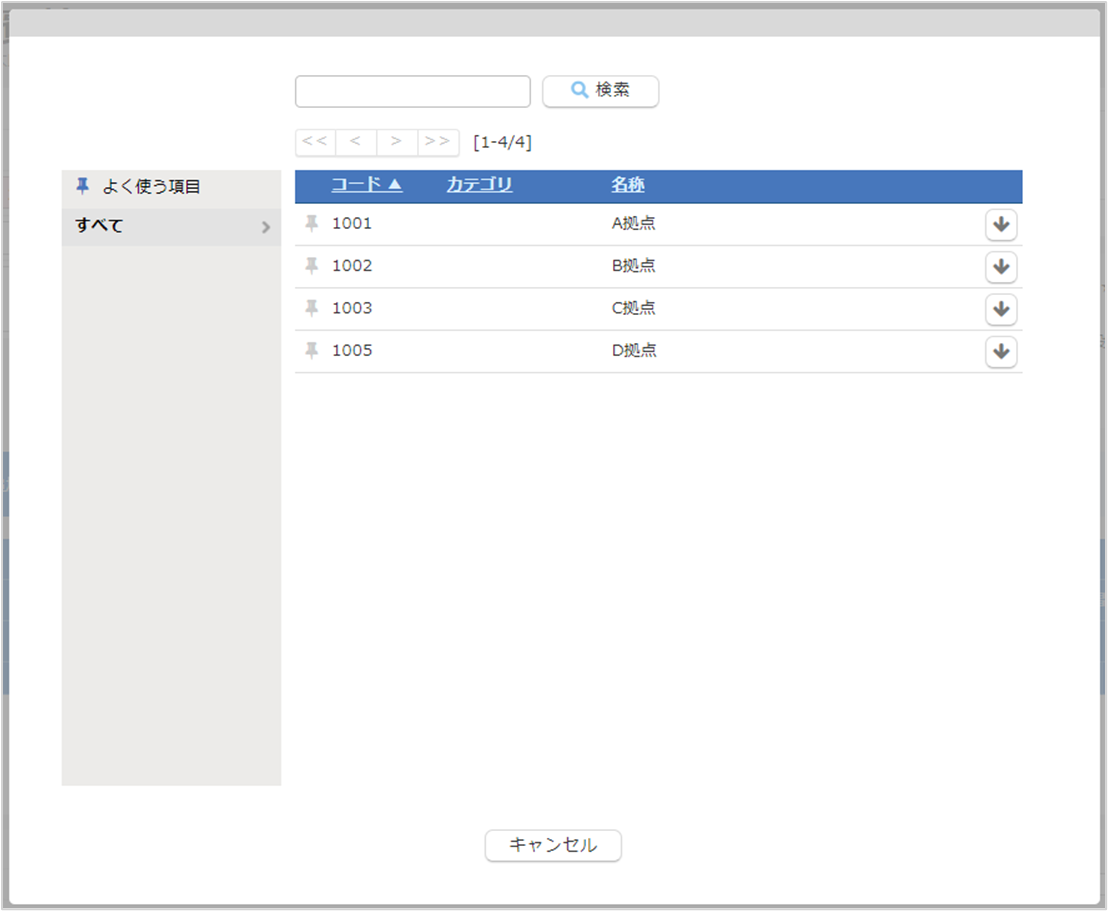Toggle pin icon for code 1003

click(x=311, y=308)
